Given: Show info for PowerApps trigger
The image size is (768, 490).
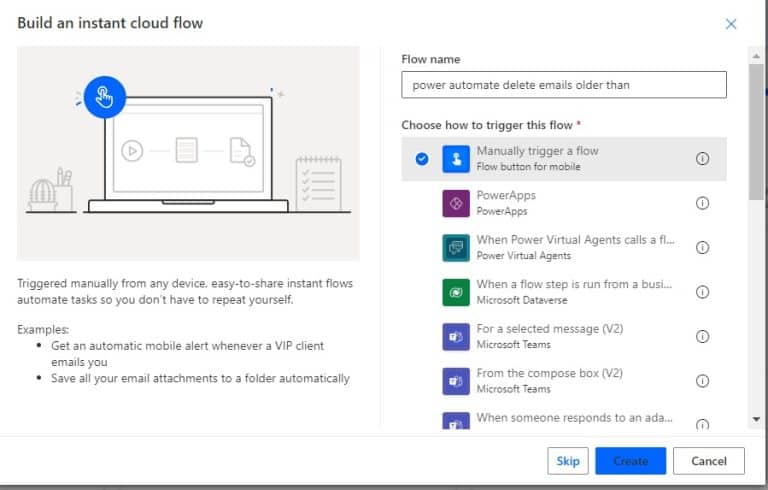Looking at the screenshot, I should point(702,203).
